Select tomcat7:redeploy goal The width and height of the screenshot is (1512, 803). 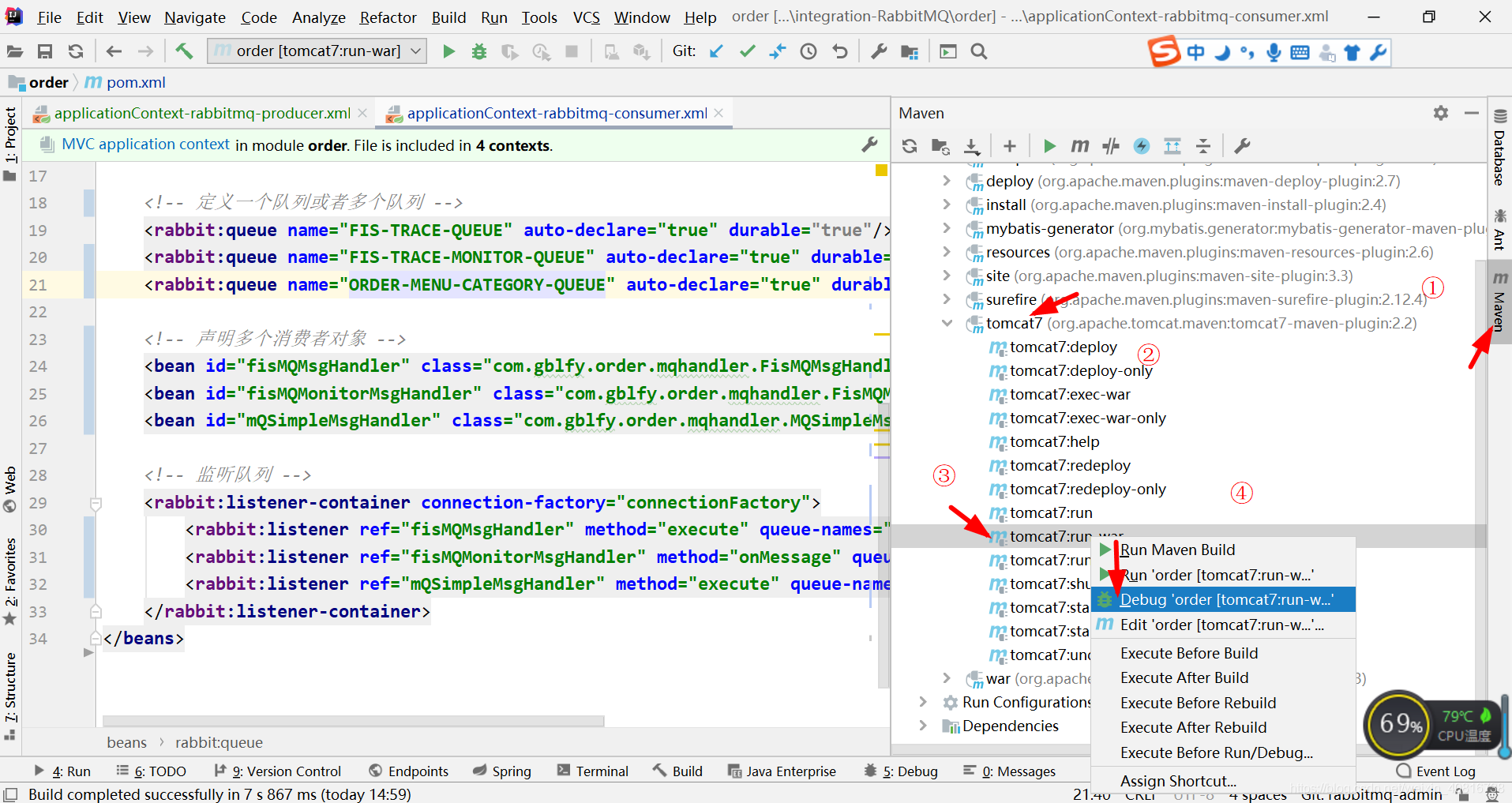tap(1070, 465)
